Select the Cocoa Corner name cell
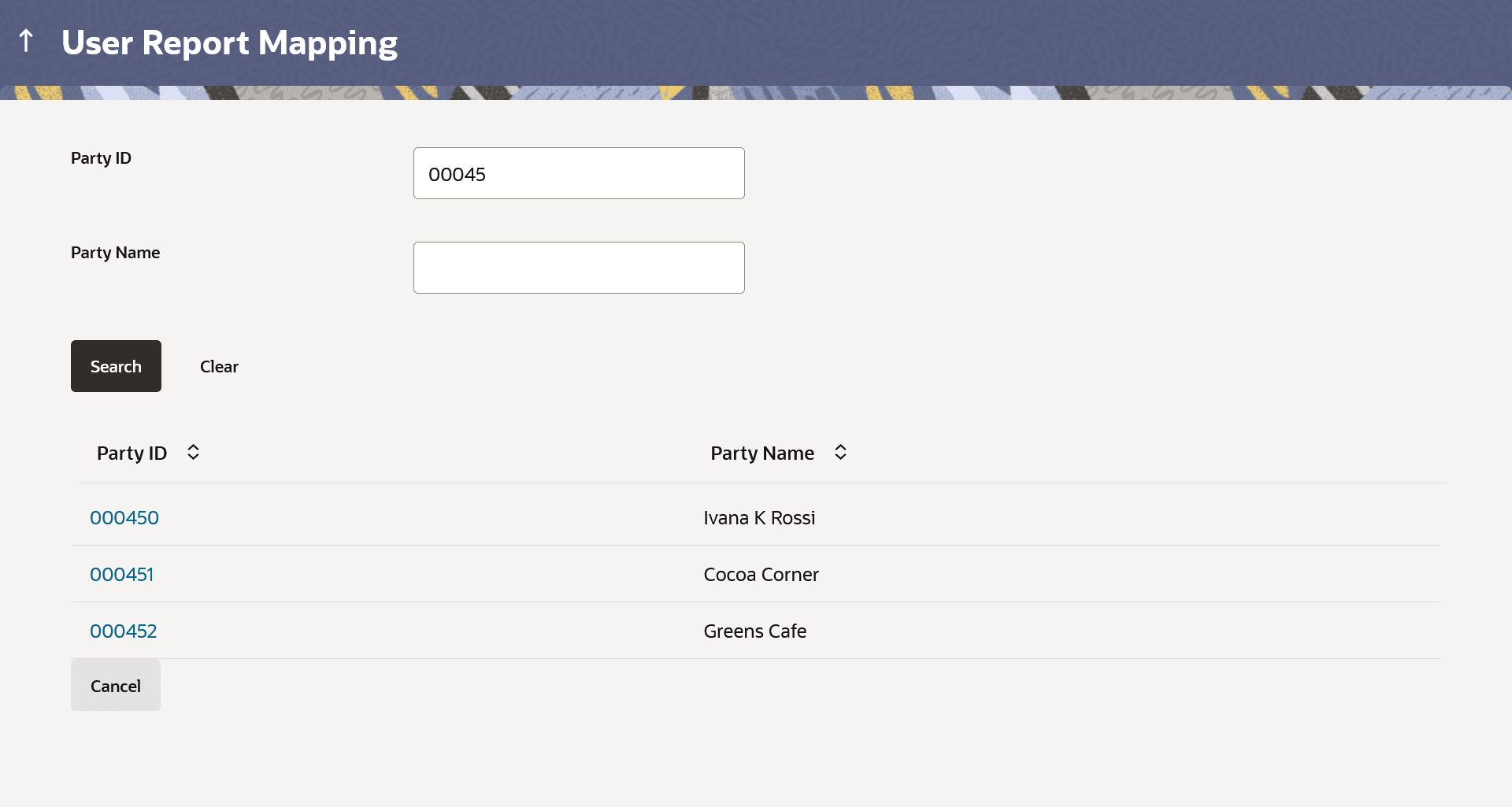The height and width of the screenshot is (807, 1512). coord(761,575)
